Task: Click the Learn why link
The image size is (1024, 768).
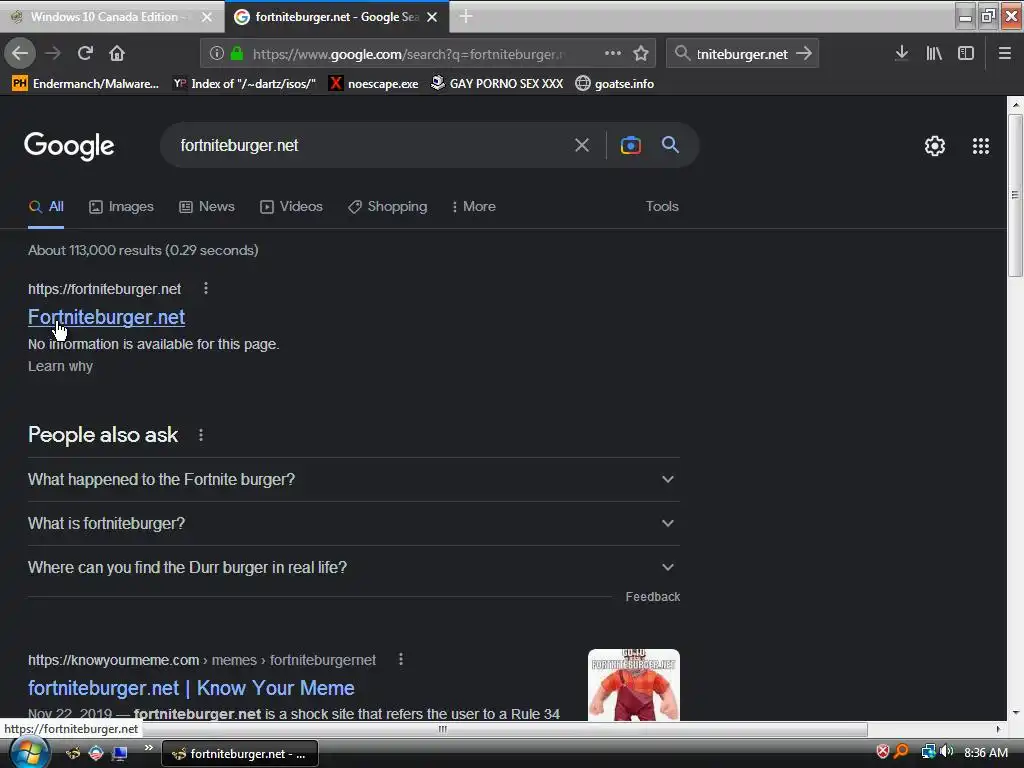Action: click(x=60, y=366)
